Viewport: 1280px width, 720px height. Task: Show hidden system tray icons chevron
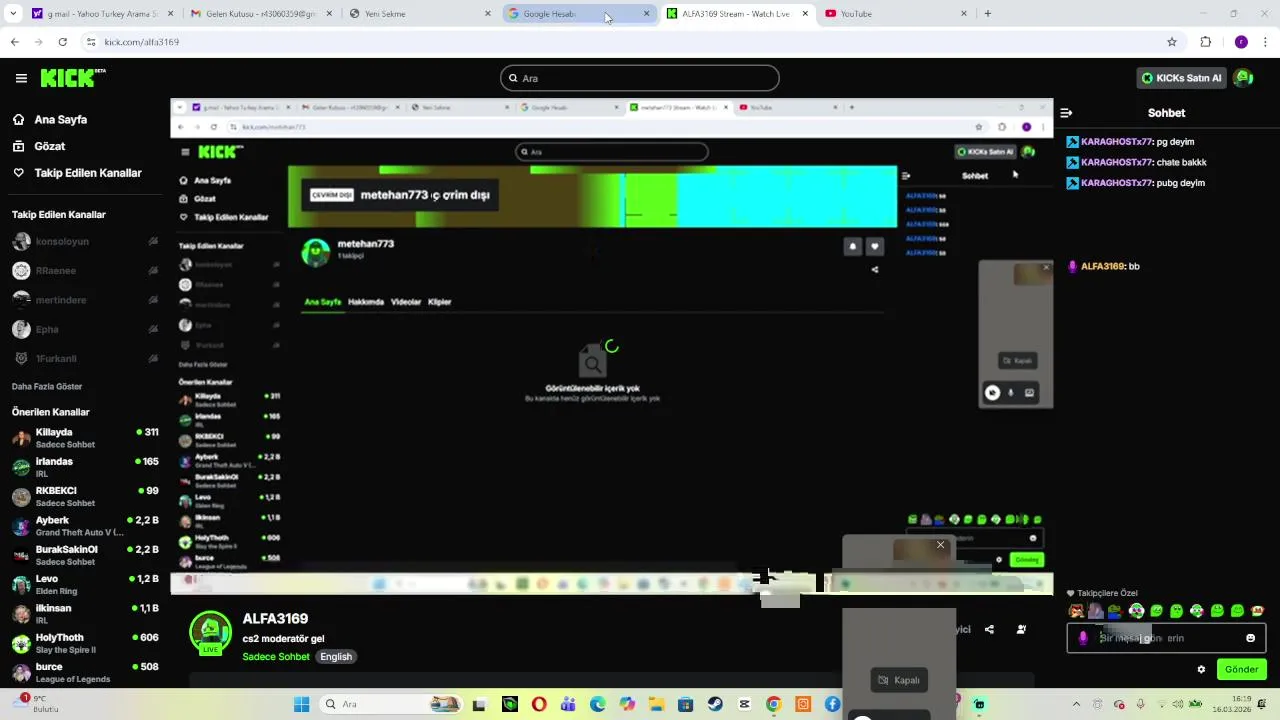[1078, 704]
